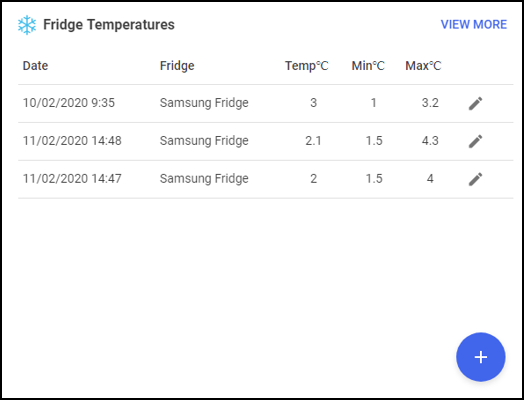
Task: Select the date 11/02/2020 14:47
Action: (x=72, y=178)
